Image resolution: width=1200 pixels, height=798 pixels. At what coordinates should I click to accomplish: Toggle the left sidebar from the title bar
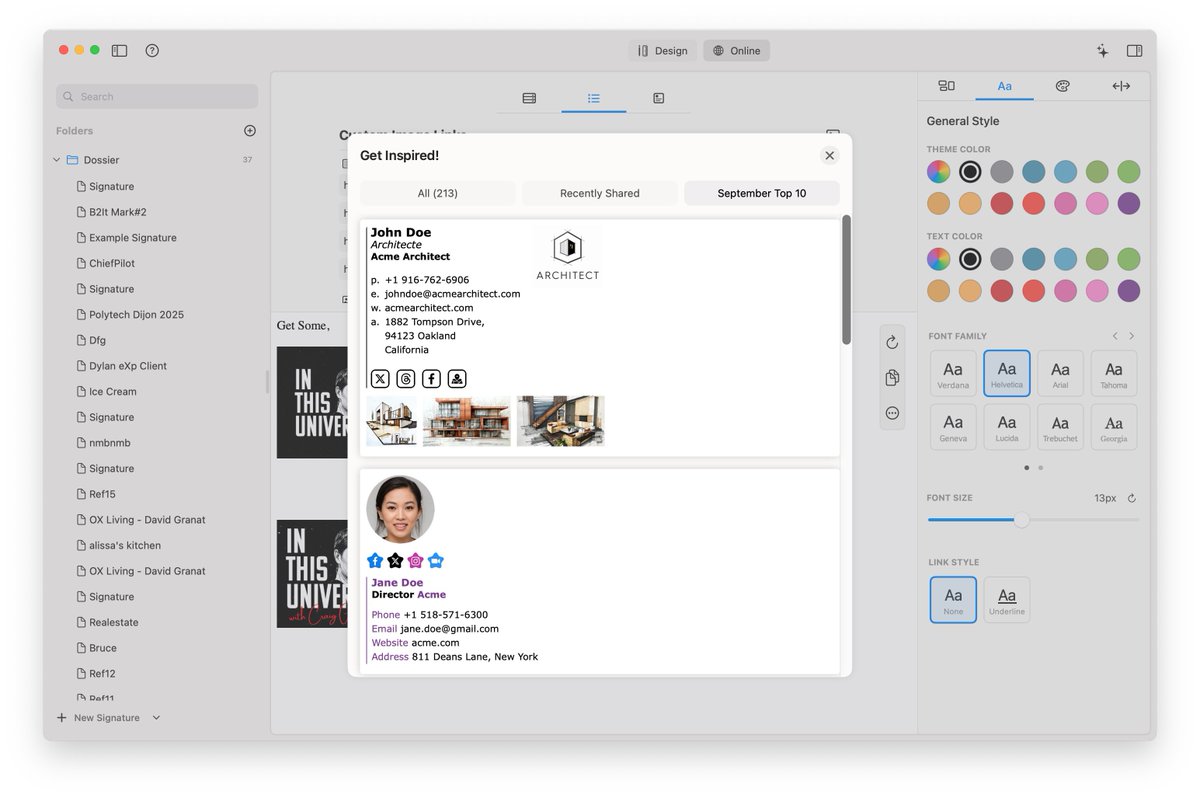[x=119, y=50]
